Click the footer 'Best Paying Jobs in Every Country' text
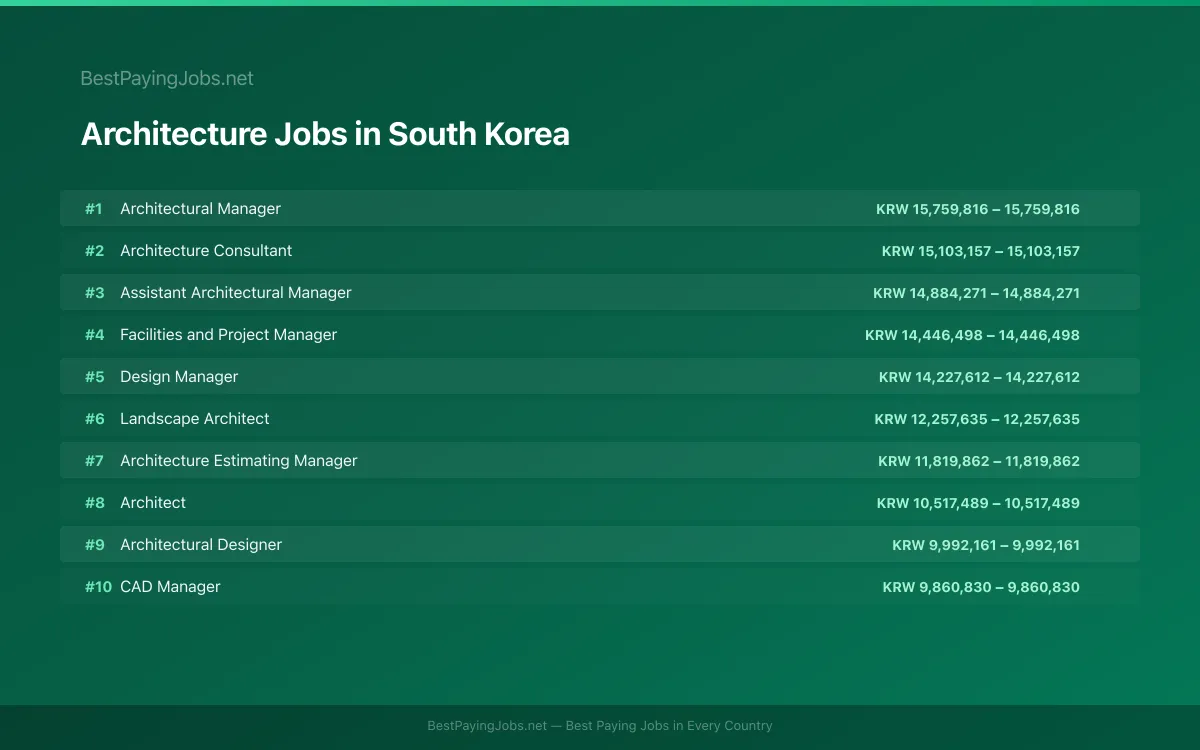Image resolution: width=1200 pixels, height=750 pixels. pos(669,726)
